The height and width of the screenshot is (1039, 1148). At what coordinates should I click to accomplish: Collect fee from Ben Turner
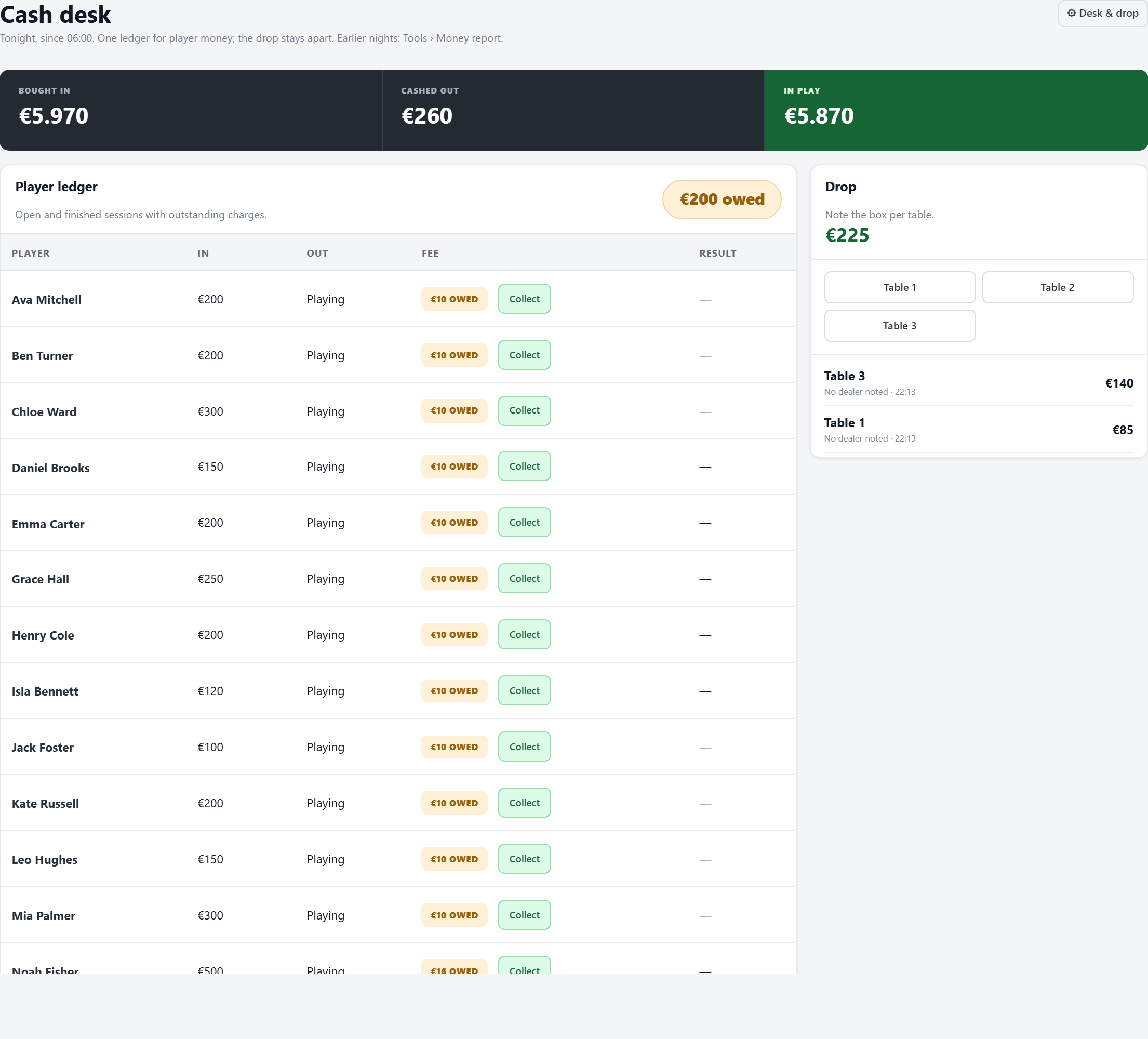click(x=524, y=355)
